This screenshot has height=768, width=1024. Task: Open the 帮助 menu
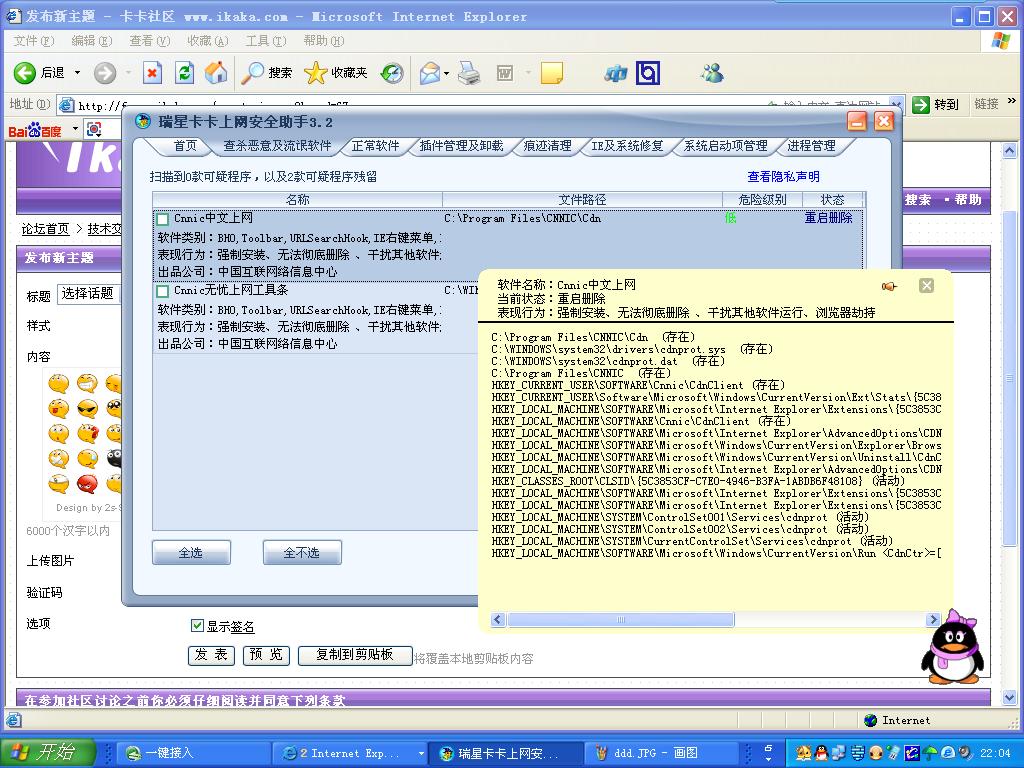tap(323, 40)
